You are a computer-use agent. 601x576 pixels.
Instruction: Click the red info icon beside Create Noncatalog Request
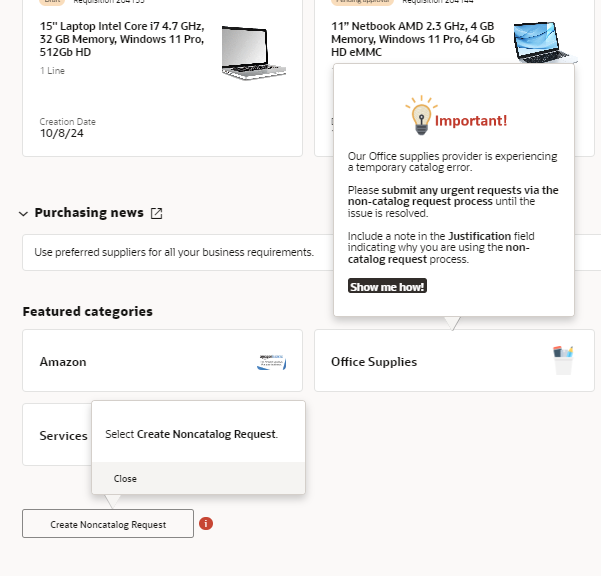206,523
